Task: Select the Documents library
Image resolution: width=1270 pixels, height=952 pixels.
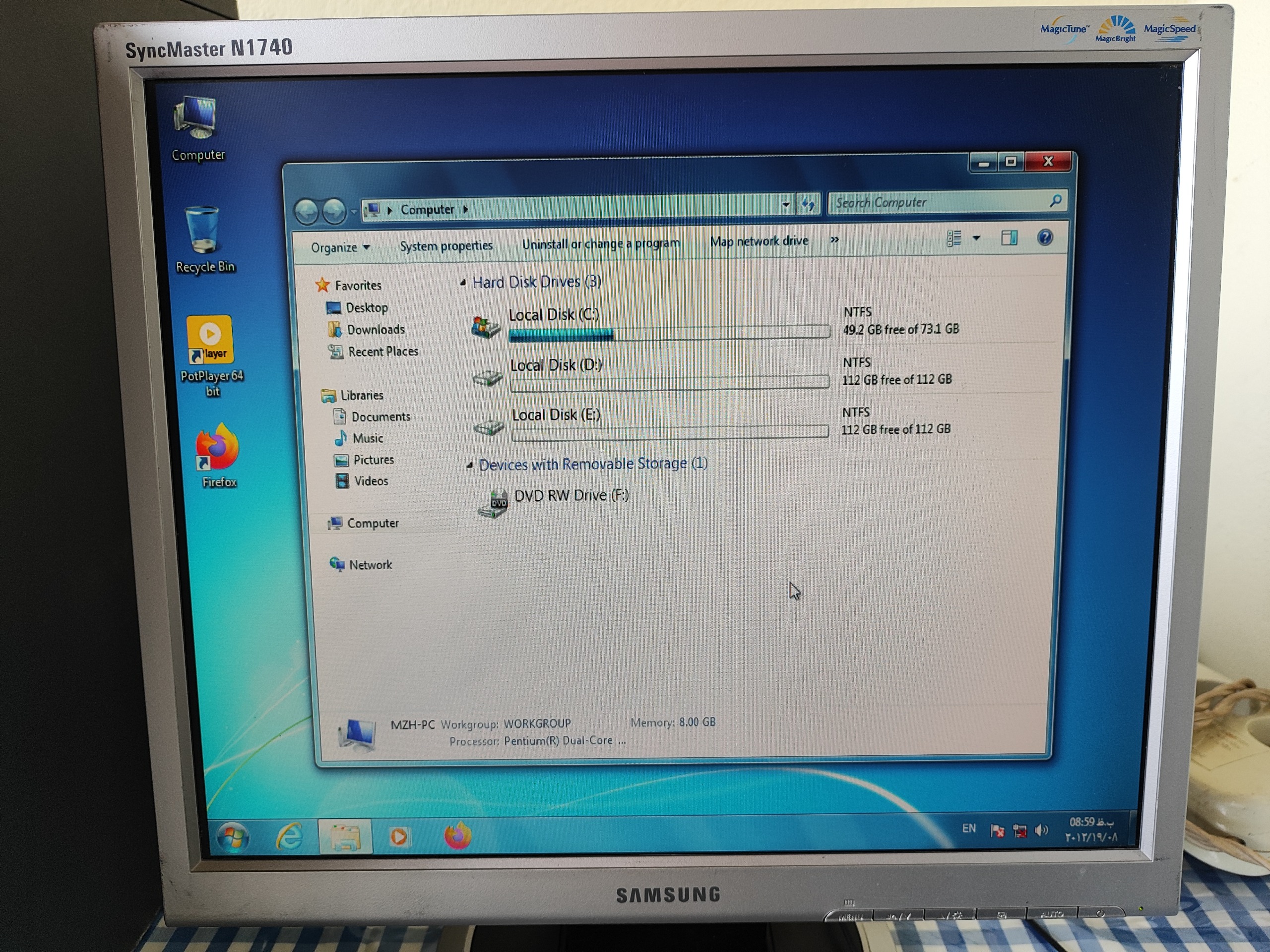Action: [x=381, y=416]
